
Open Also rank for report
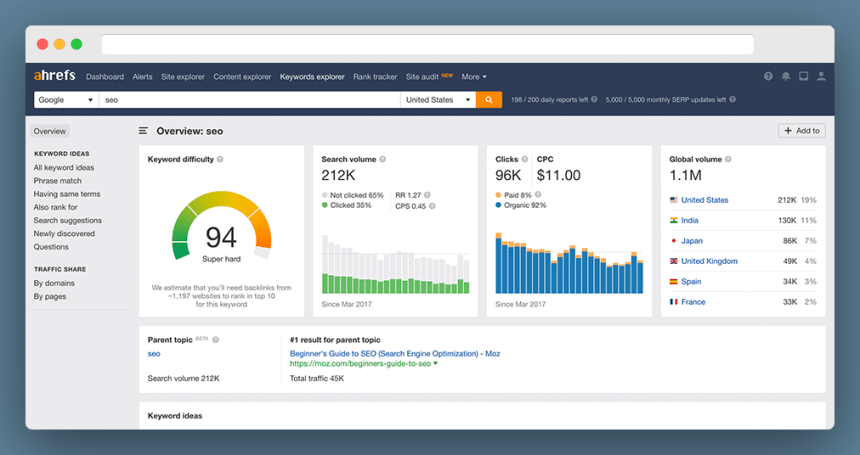55,207
